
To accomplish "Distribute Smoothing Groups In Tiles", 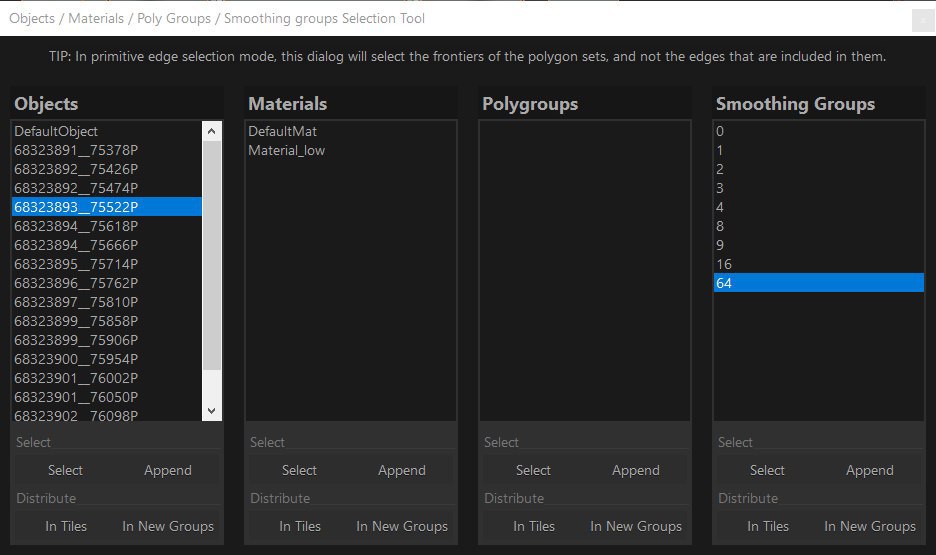I will [768, 526].
